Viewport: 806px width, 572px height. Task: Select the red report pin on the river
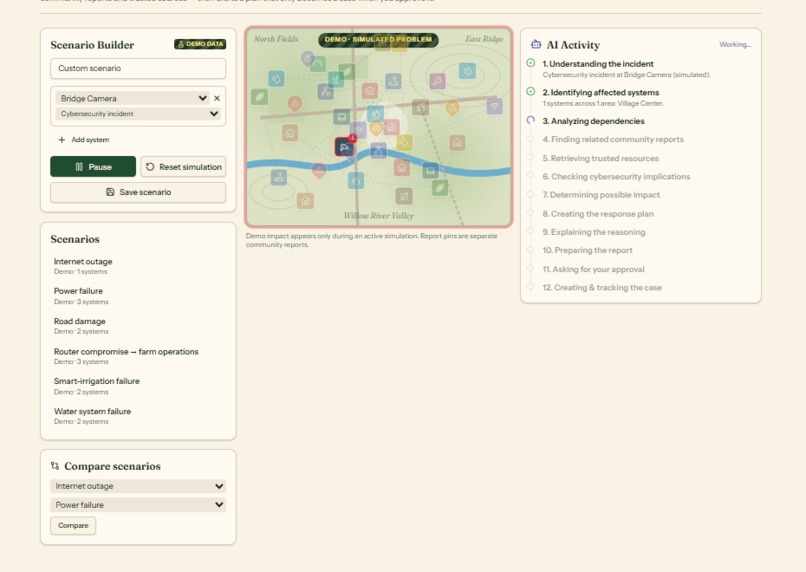click(x=319, y=171)
